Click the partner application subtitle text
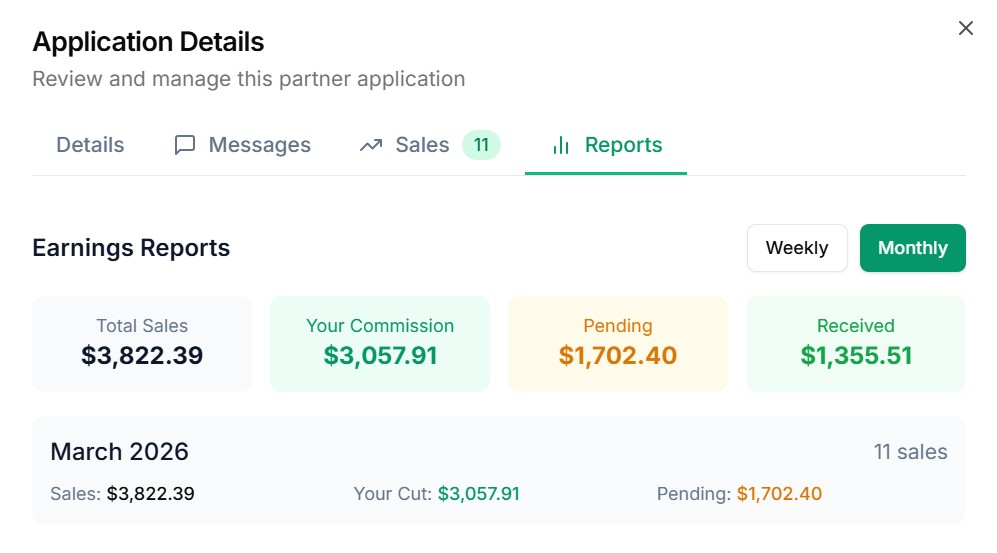997x553 pixels. pos(248,78)
